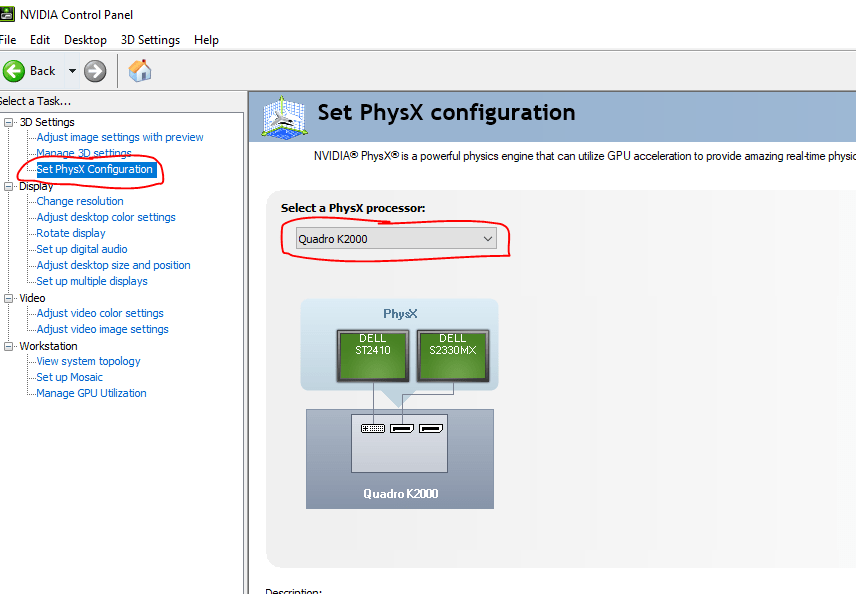Collapse the Workstation tree node
Viewport: 856px width, 594px height.
(8, 346)
